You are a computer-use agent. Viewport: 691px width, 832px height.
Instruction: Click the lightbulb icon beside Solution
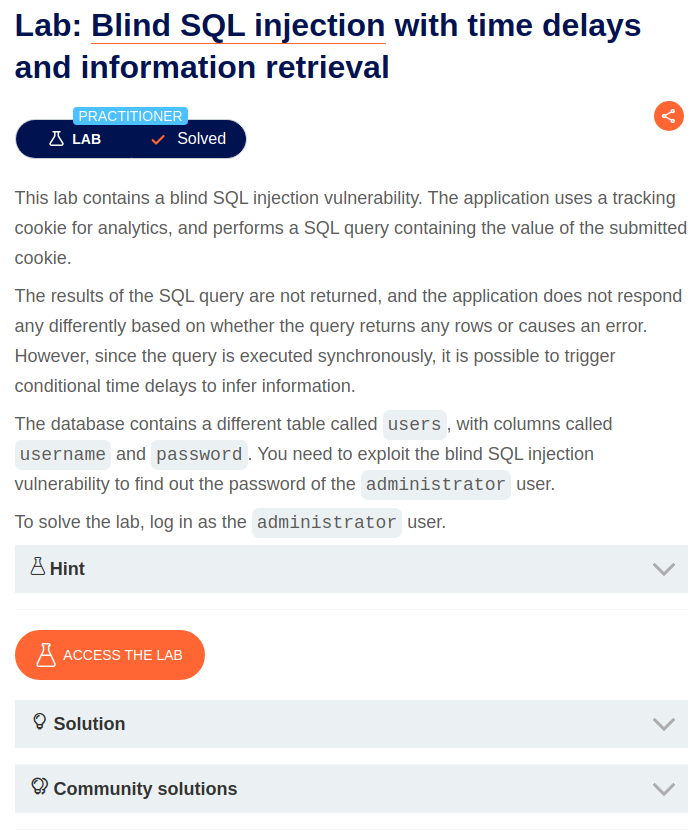pos(38,723)
